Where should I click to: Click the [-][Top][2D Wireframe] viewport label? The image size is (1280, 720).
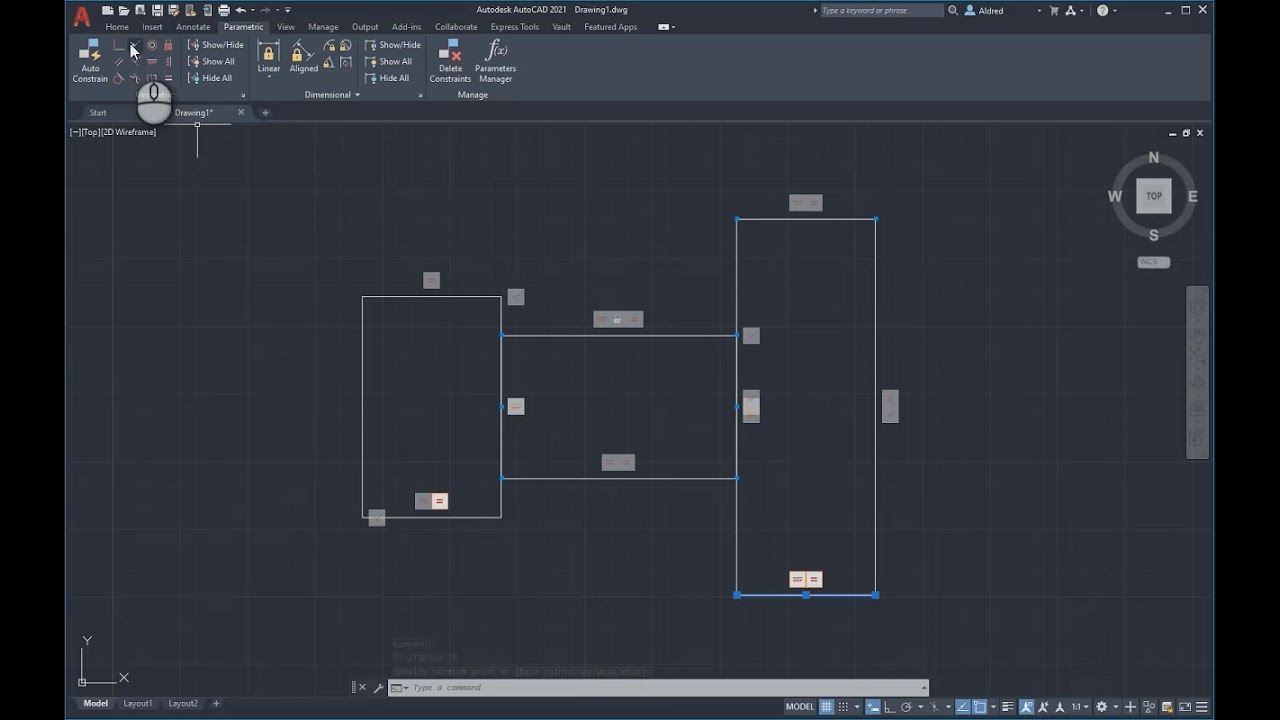pyautogui.click(x=113, y=132)
